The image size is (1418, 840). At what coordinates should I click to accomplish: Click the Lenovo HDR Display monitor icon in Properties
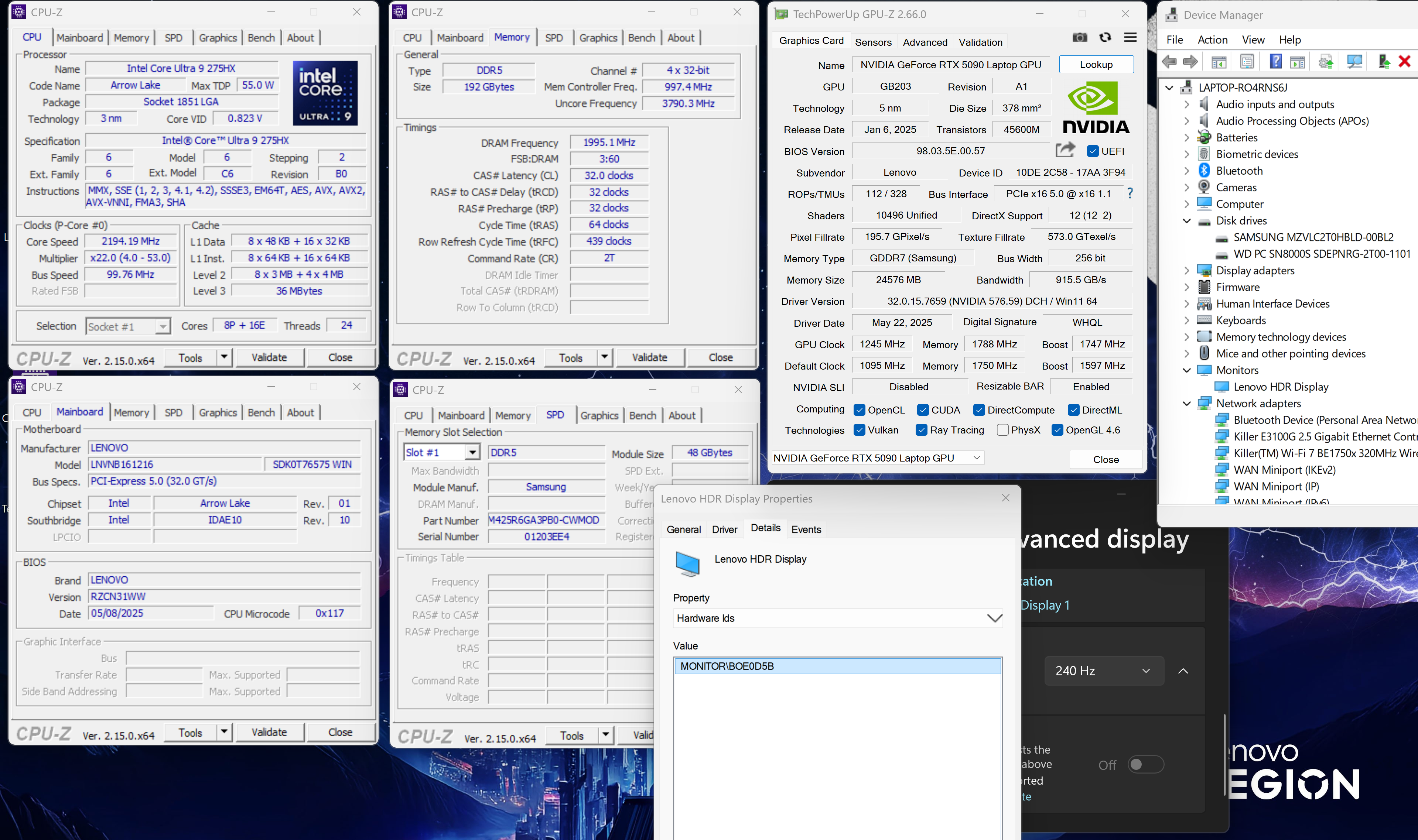[x=687, y=564]
